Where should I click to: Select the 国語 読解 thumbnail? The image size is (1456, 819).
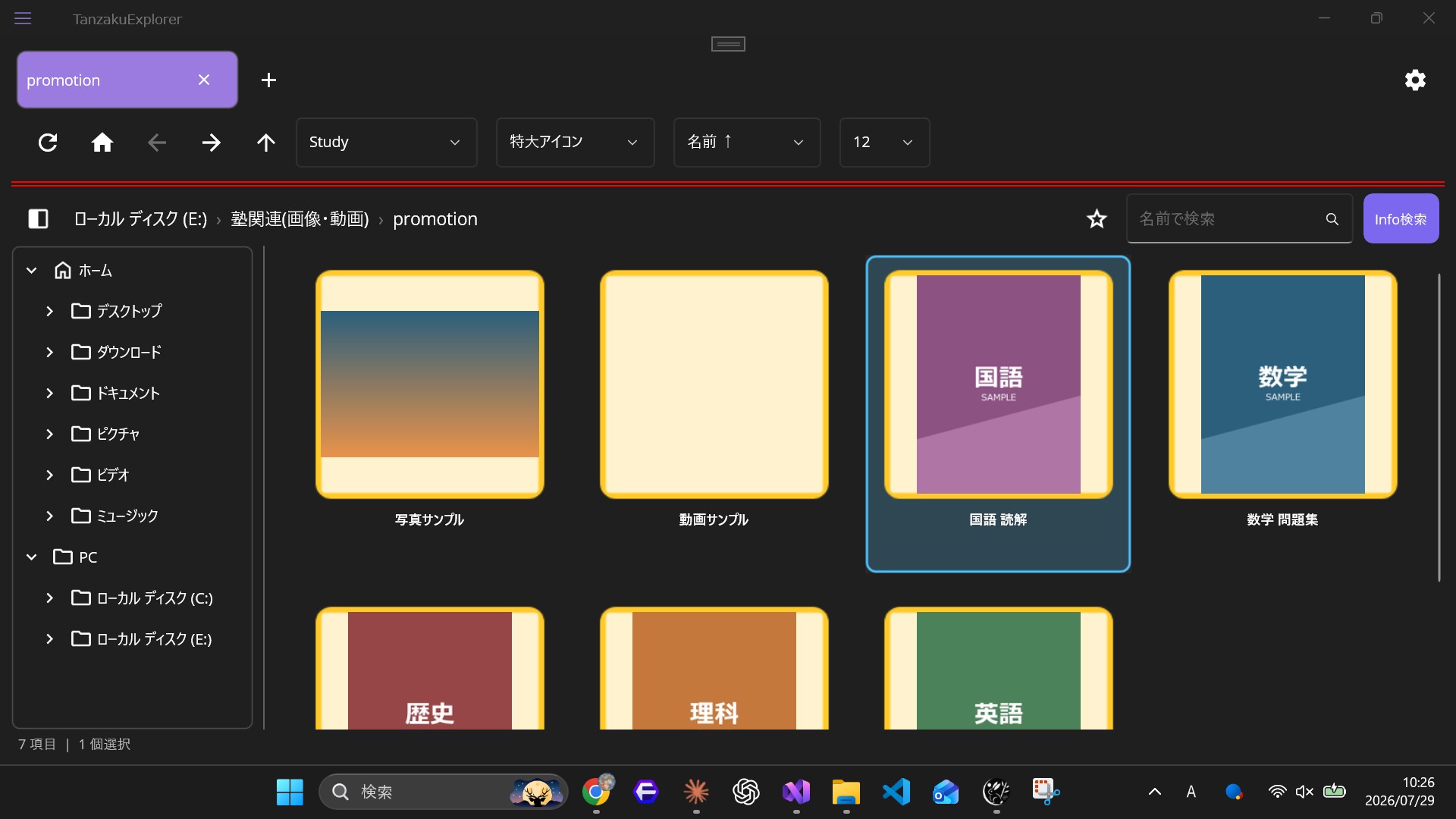[x=999, y=384]
